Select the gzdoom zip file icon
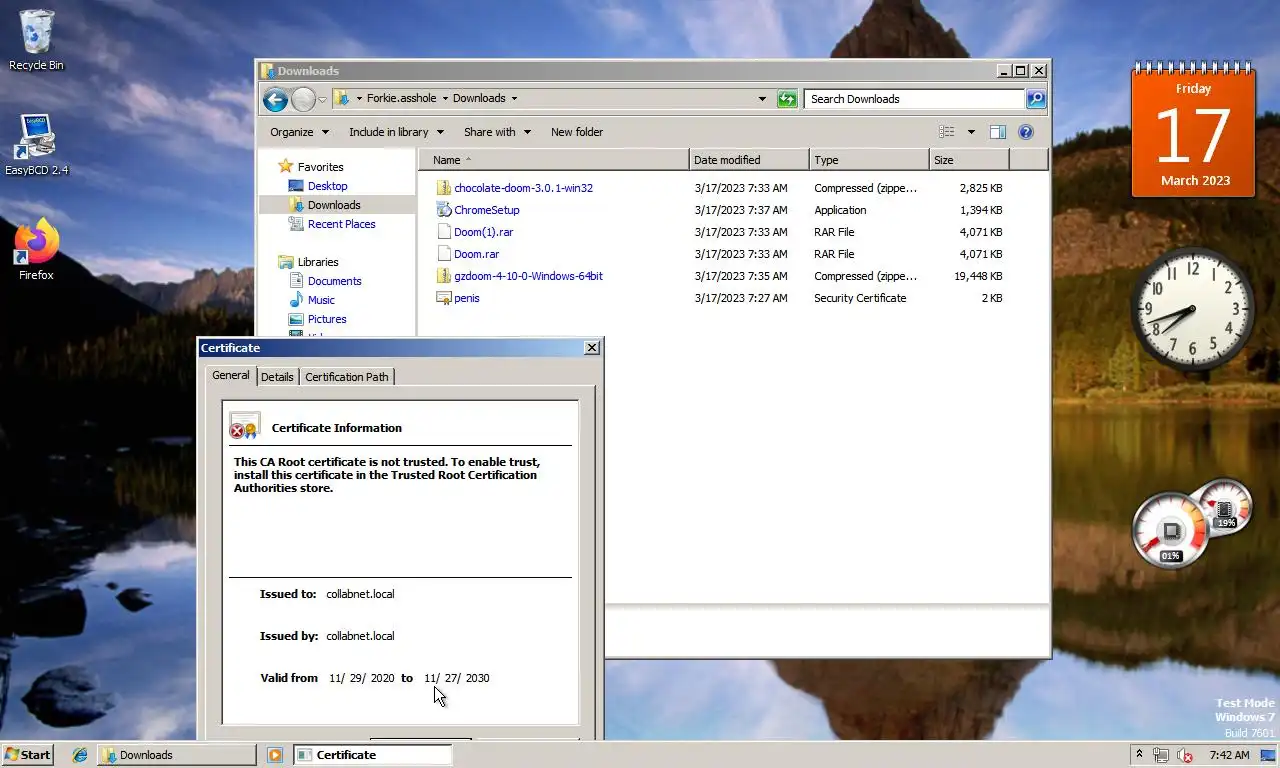Screen dimensions: 1280x768 (x=445, y=276)
